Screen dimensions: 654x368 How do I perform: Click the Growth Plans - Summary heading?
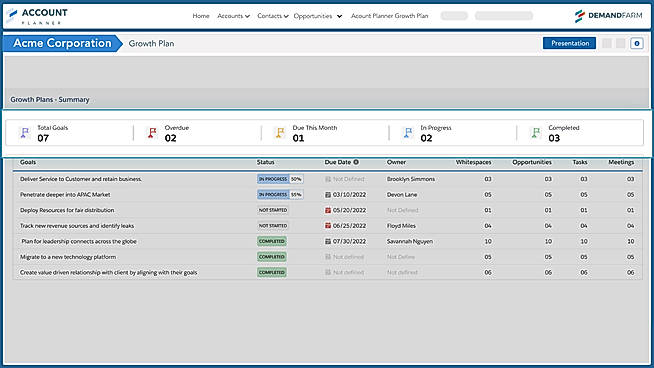(50, 100)
